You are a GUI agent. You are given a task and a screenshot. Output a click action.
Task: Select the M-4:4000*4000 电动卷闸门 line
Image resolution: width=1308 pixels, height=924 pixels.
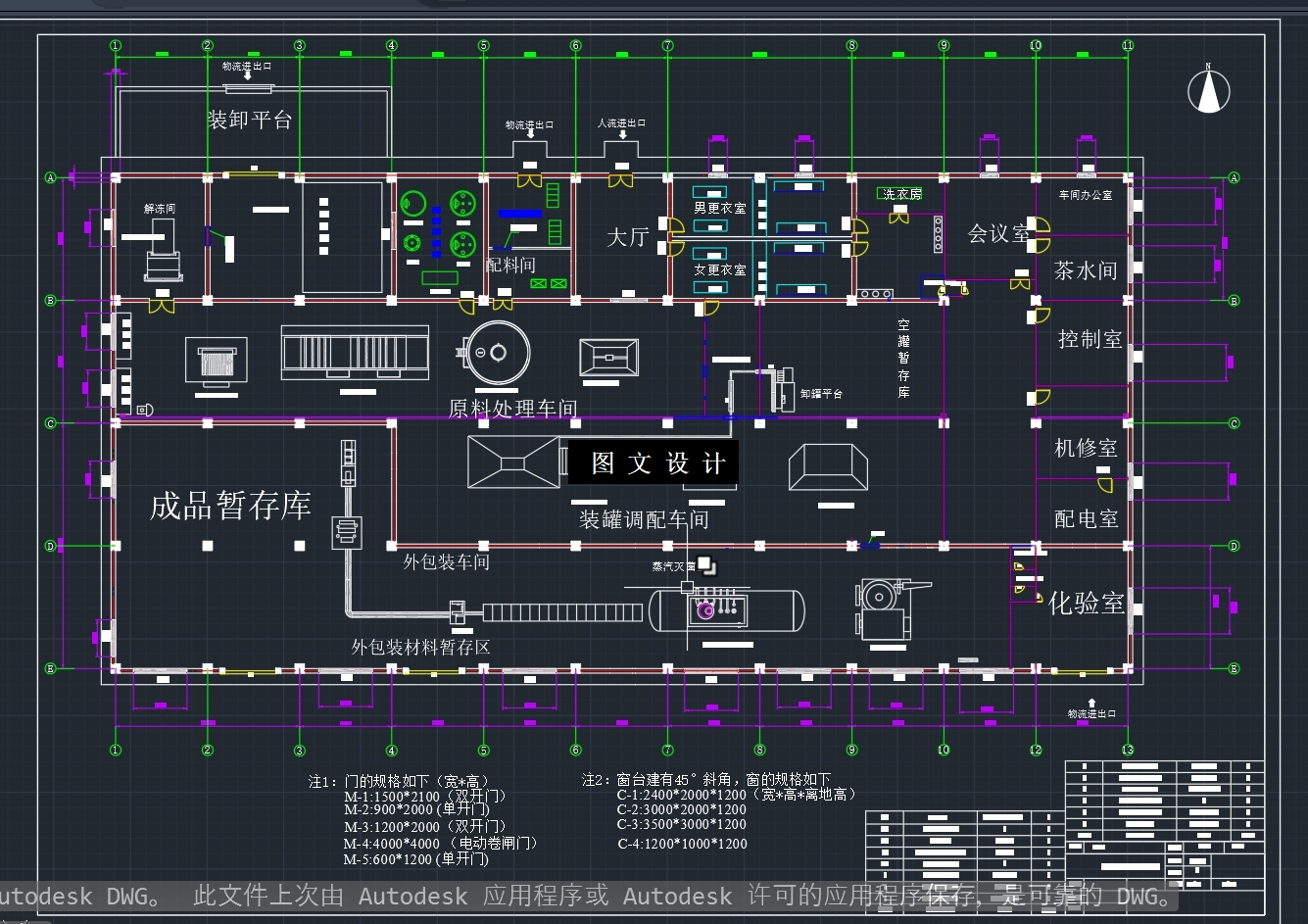[441, 843]
